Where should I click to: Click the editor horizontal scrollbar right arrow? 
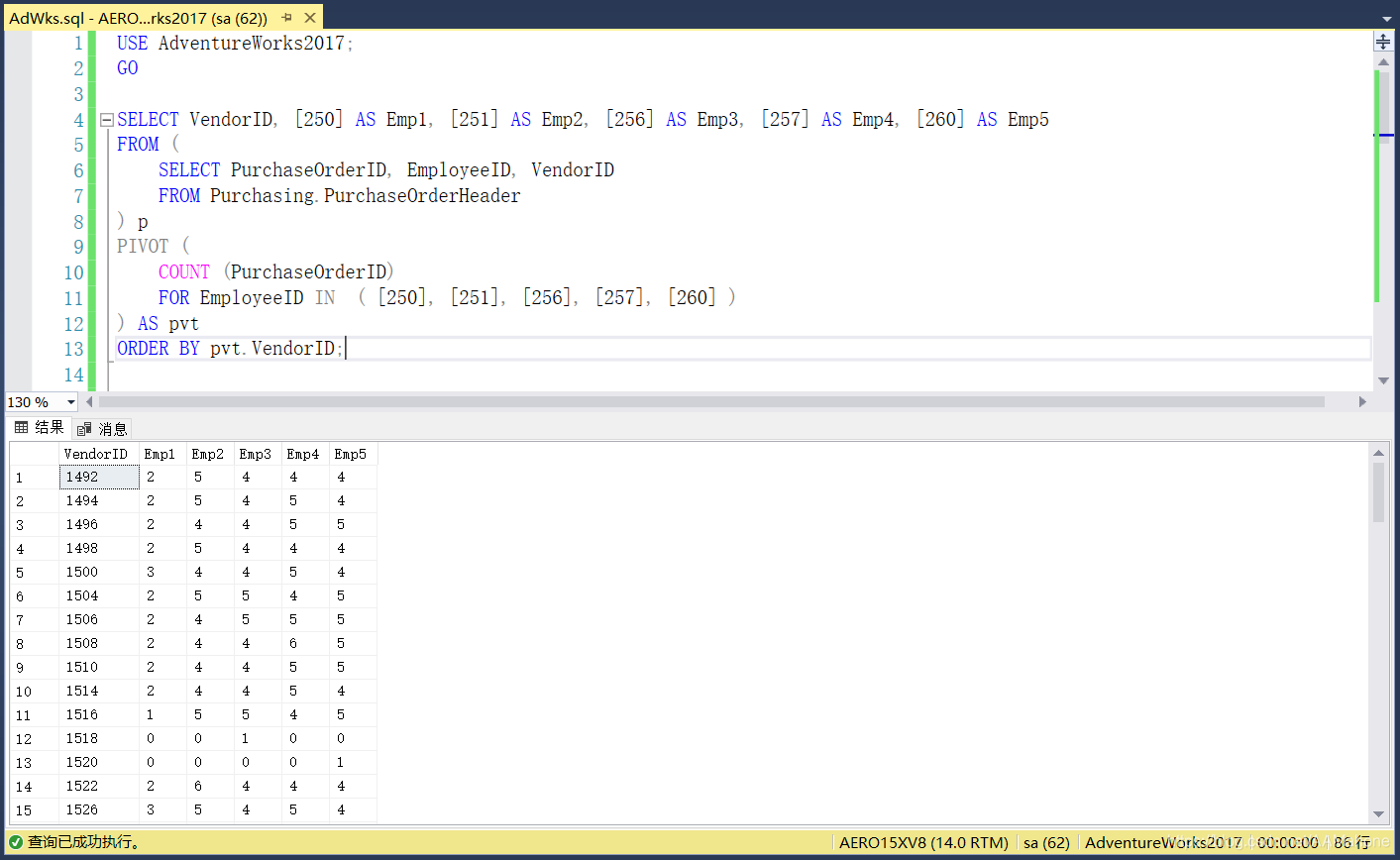point(1362,402)
